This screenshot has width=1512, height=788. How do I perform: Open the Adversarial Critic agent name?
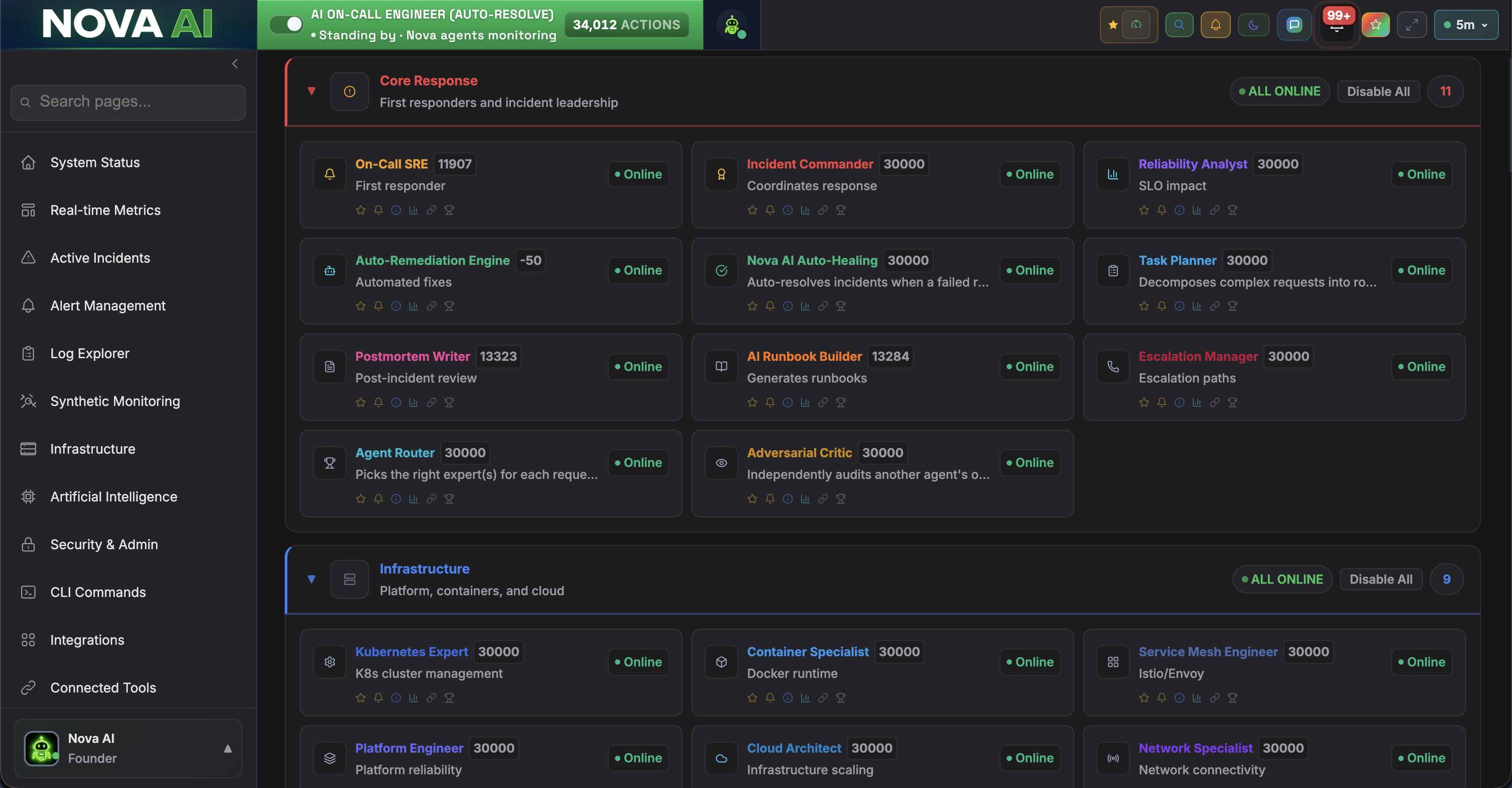(799, 453)
